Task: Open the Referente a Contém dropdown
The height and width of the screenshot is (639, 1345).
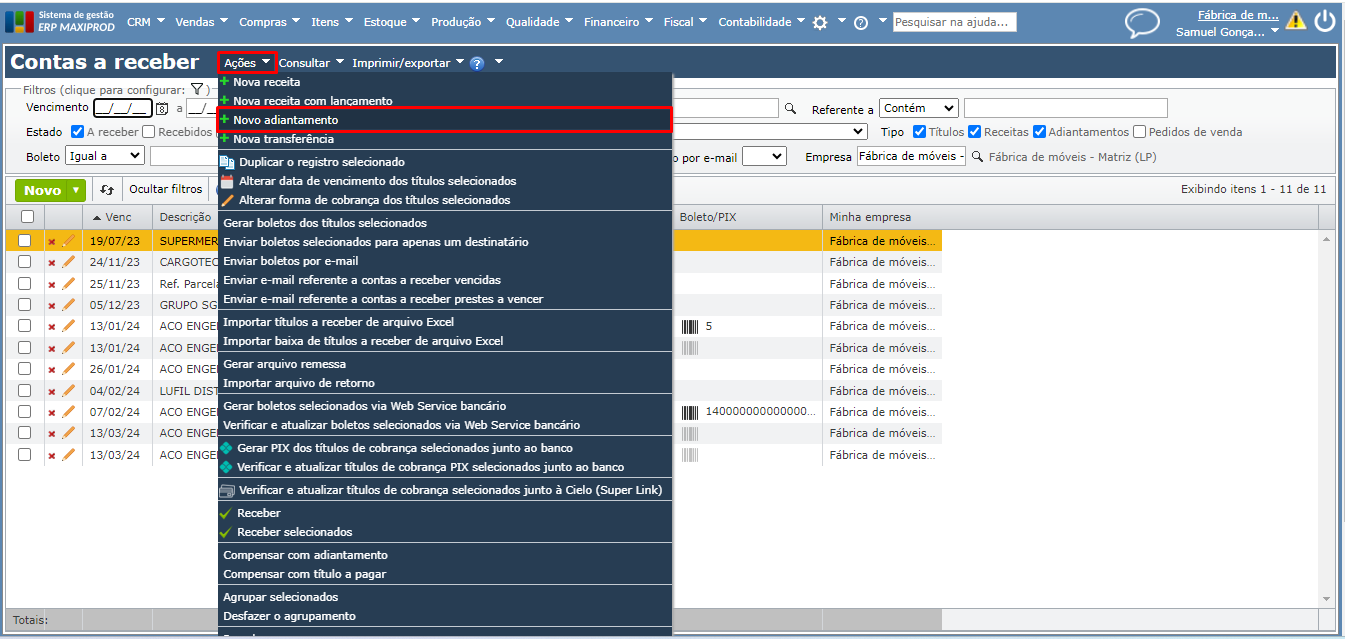Action: [918, 108]
